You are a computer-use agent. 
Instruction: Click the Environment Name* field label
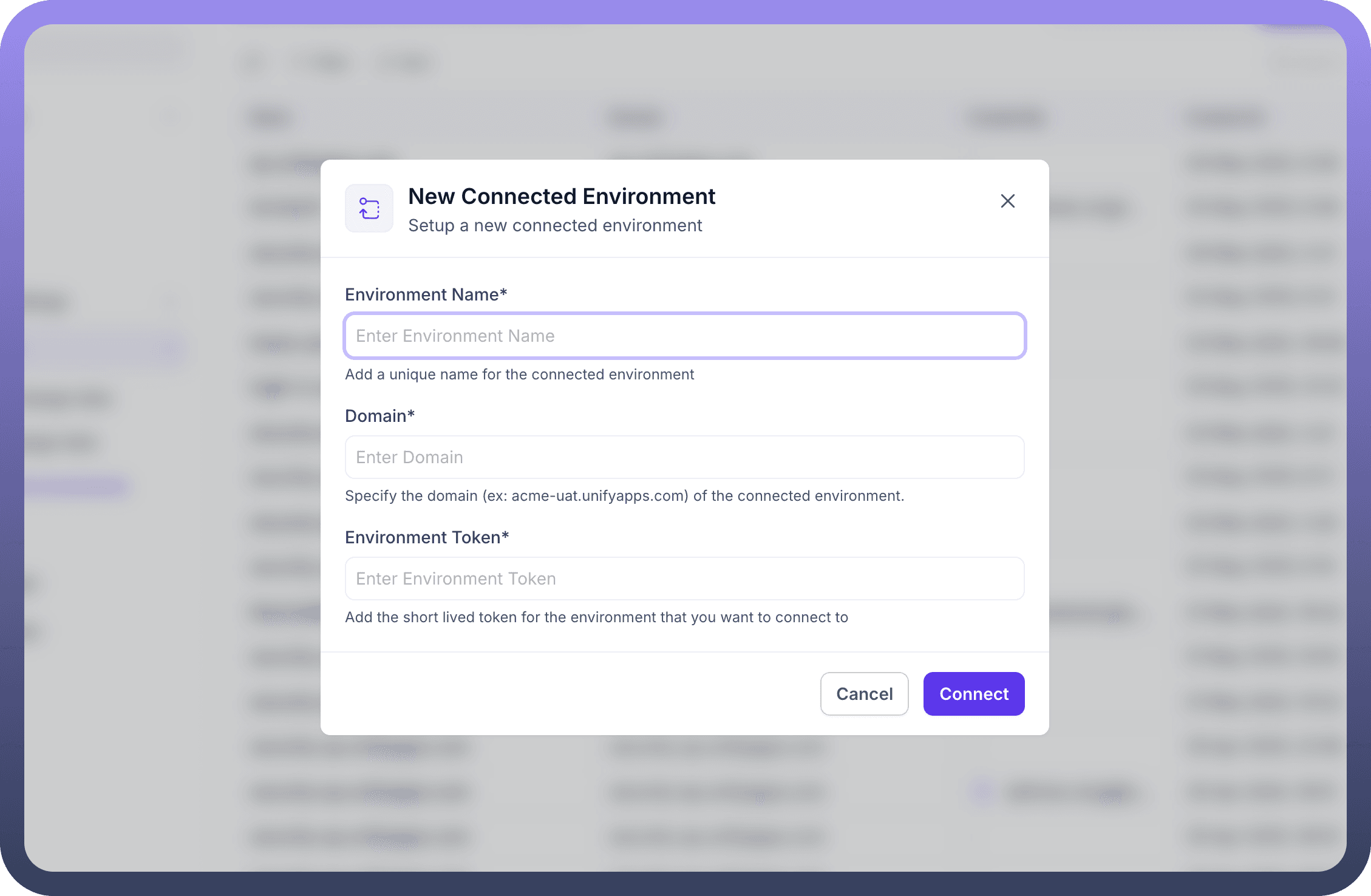click(426, 294)
